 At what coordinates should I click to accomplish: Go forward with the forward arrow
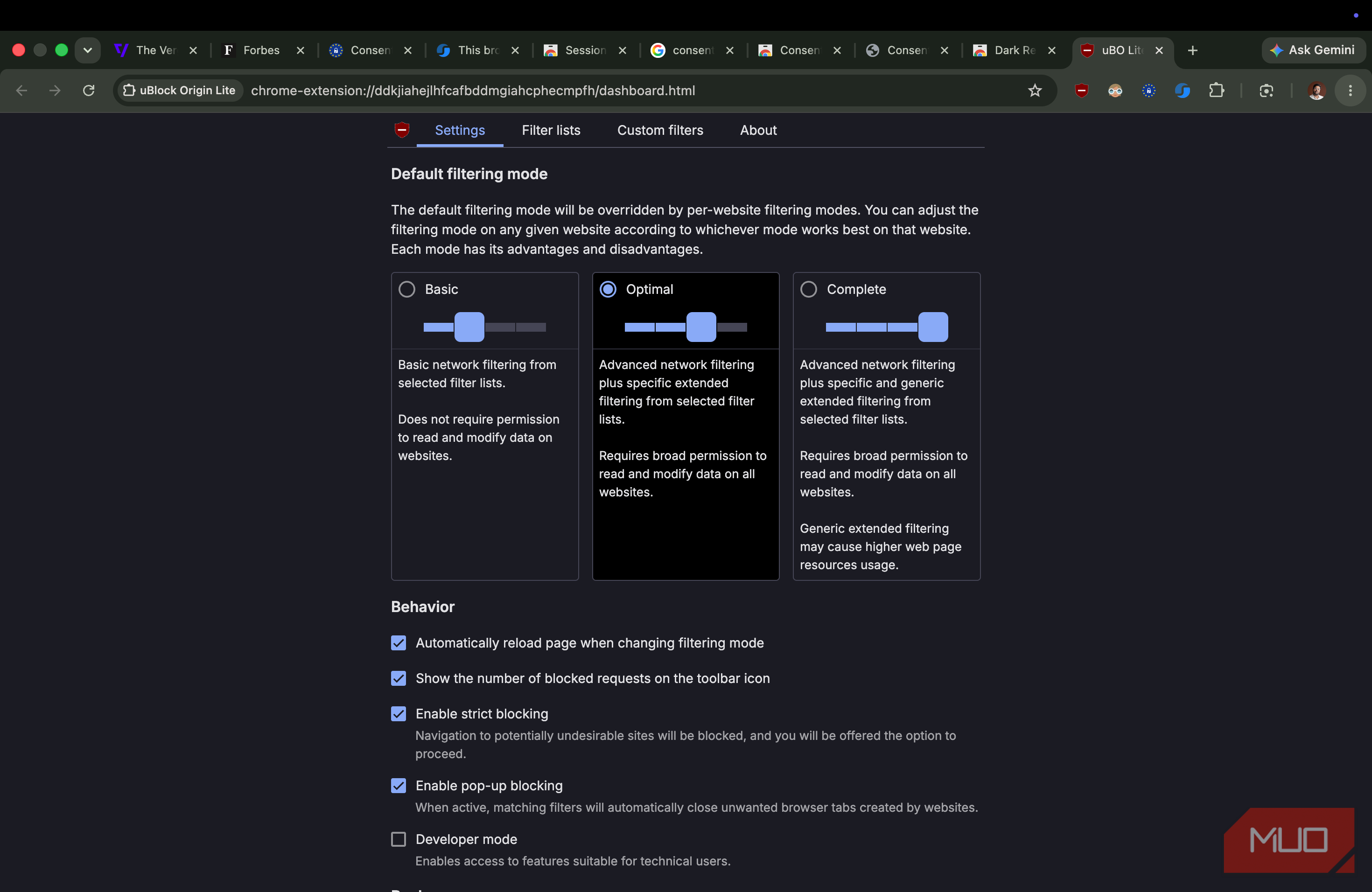point(55,91)
